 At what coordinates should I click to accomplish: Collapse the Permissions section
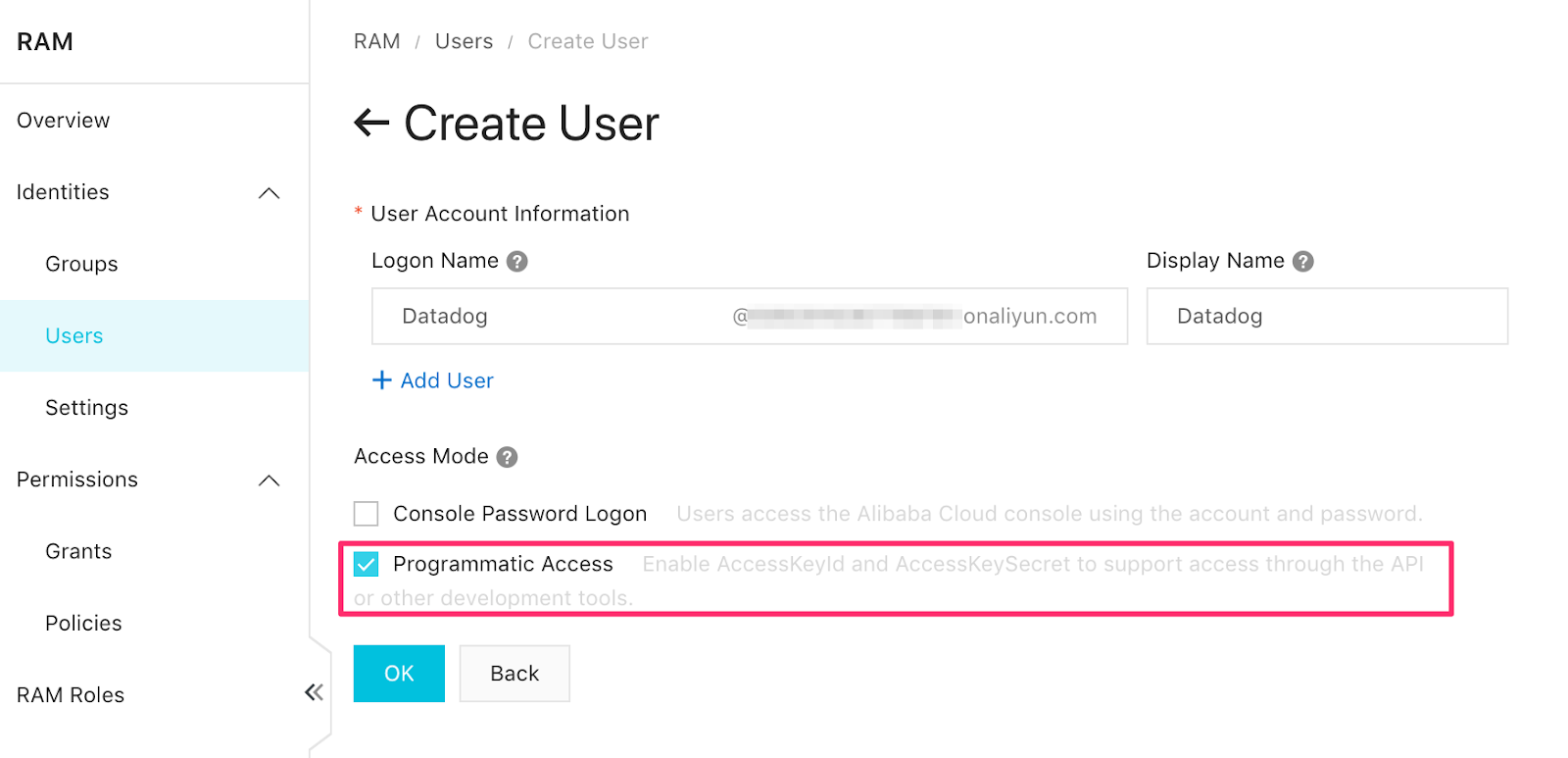[269, 480]
